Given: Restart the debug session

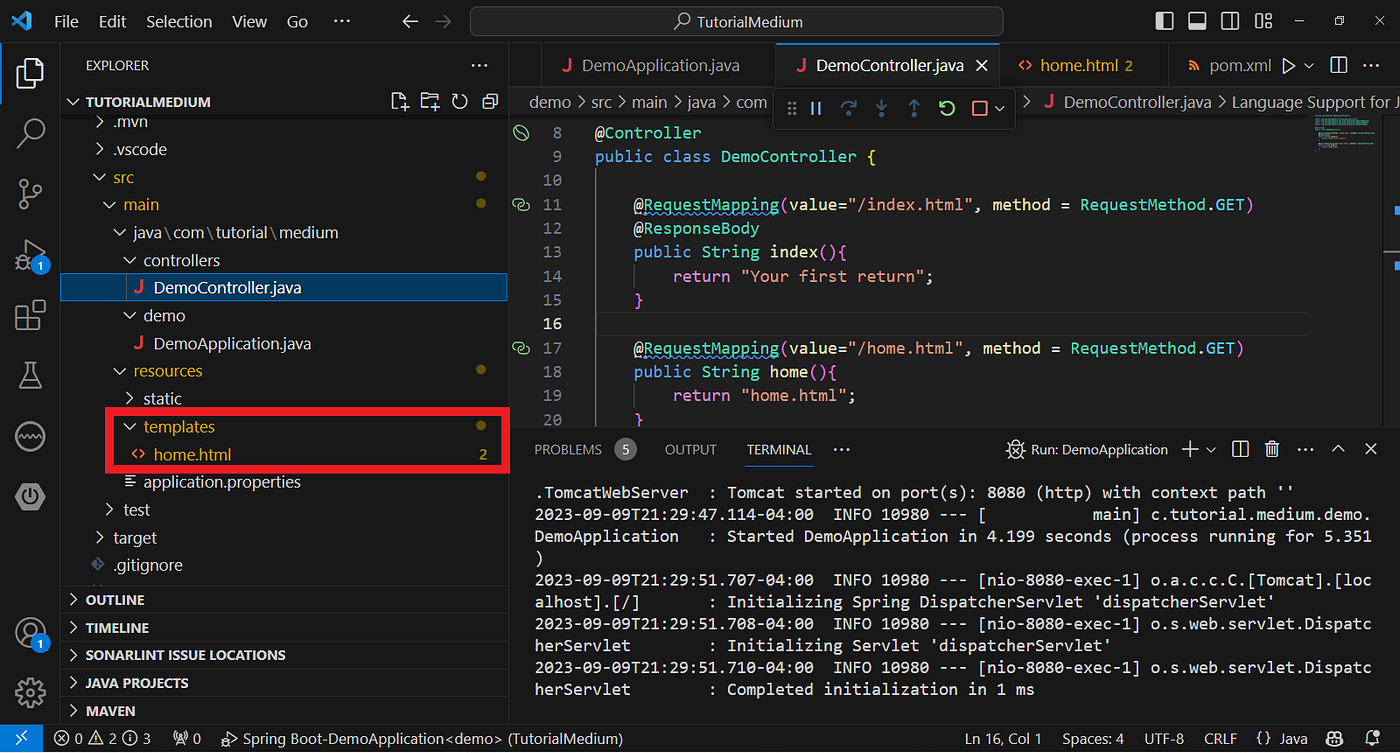Looking at the screenshot, I should [947, 108].
